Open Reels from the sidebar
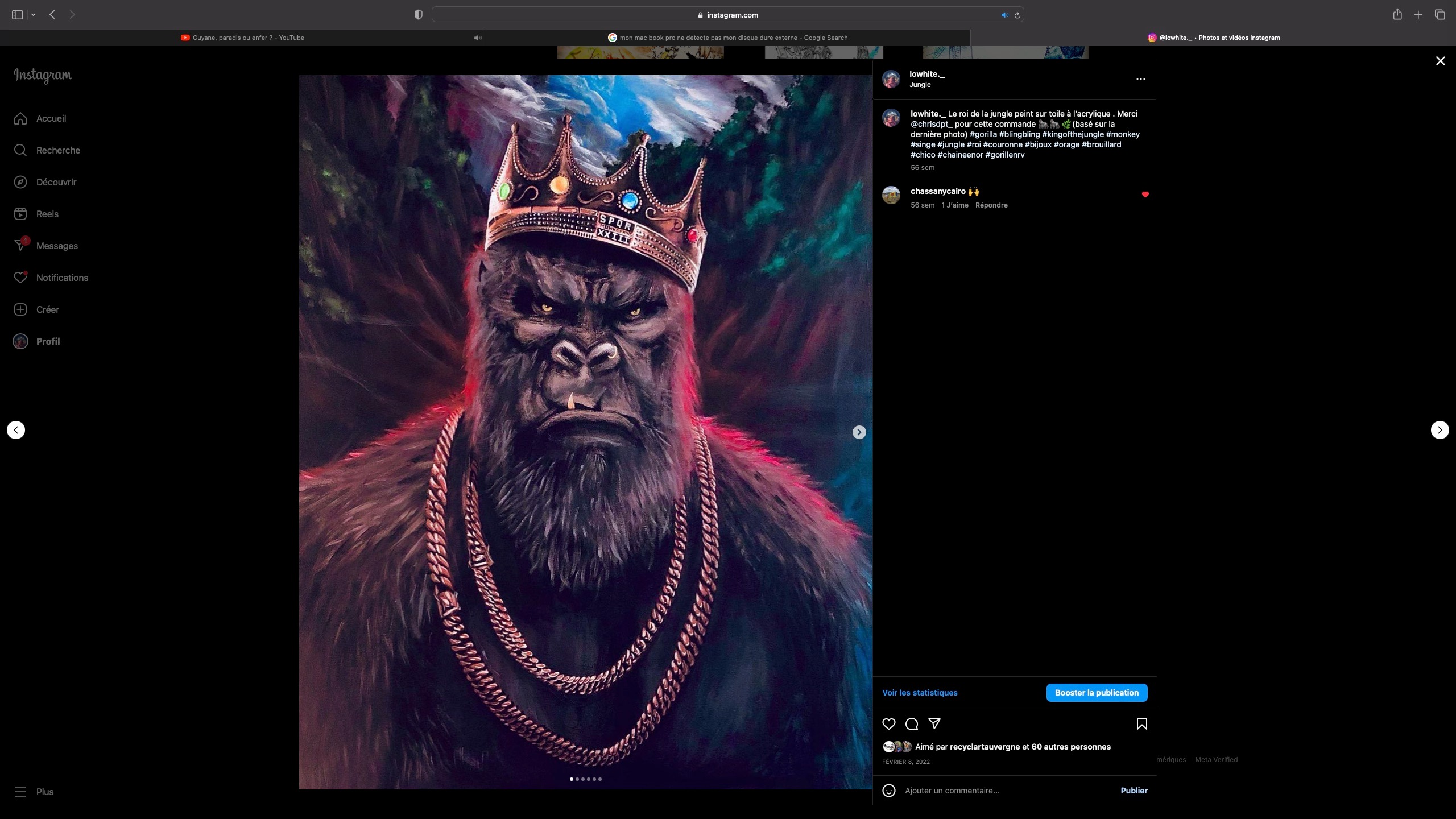The image size is (1456, 819). pyautogui.click(x=47, y=214)
